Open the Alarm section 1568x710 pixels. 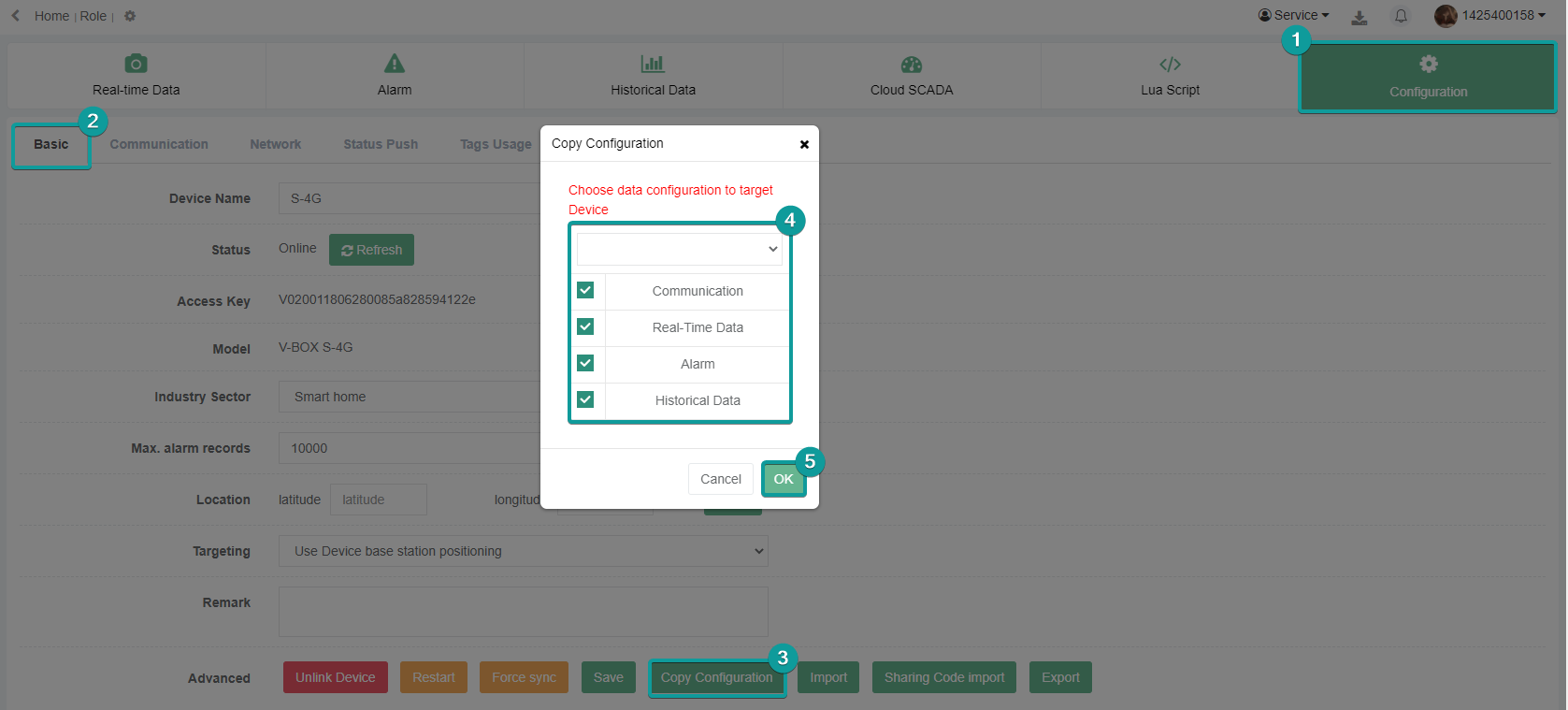pyautogui.click(x=395, y=76)
